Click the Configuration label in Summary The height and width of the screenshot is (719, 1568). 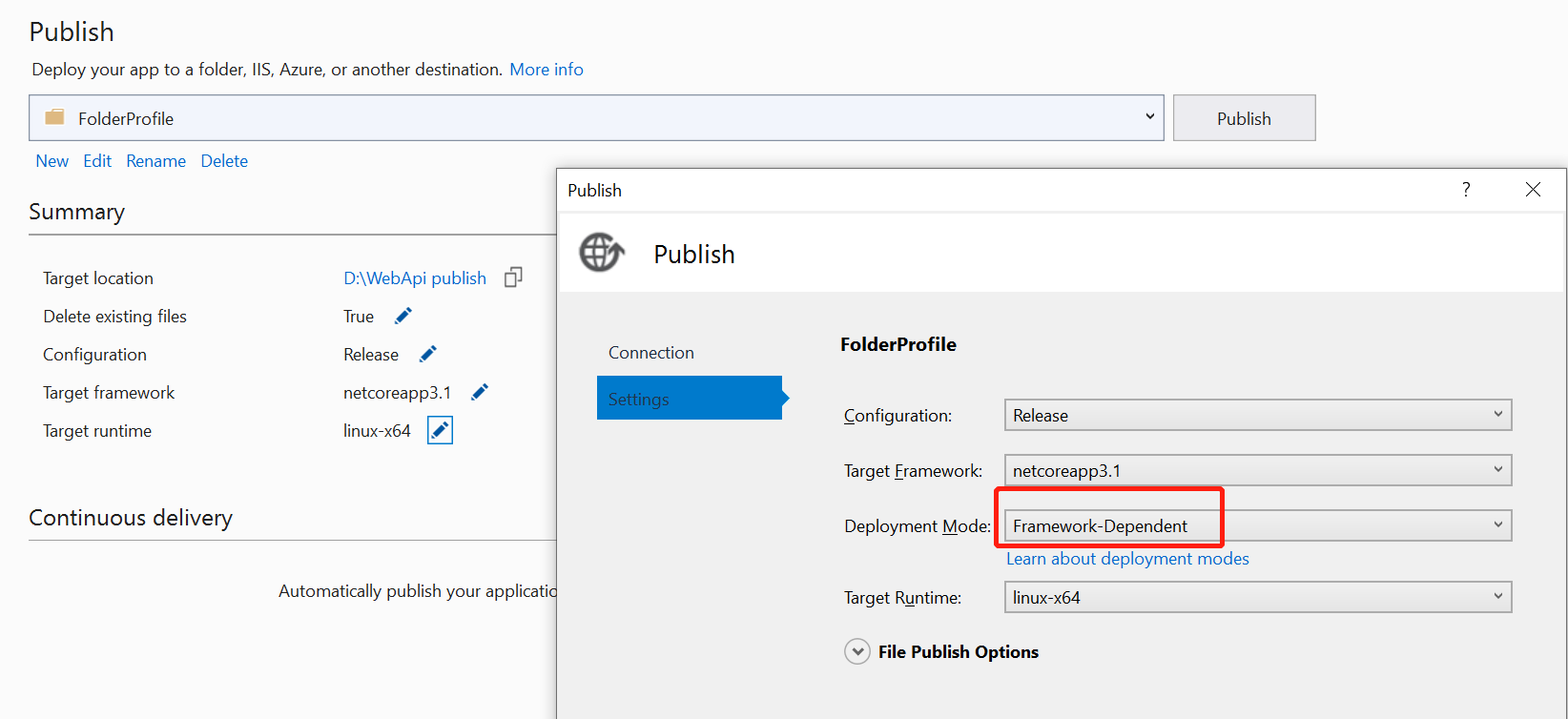[94, 354]
